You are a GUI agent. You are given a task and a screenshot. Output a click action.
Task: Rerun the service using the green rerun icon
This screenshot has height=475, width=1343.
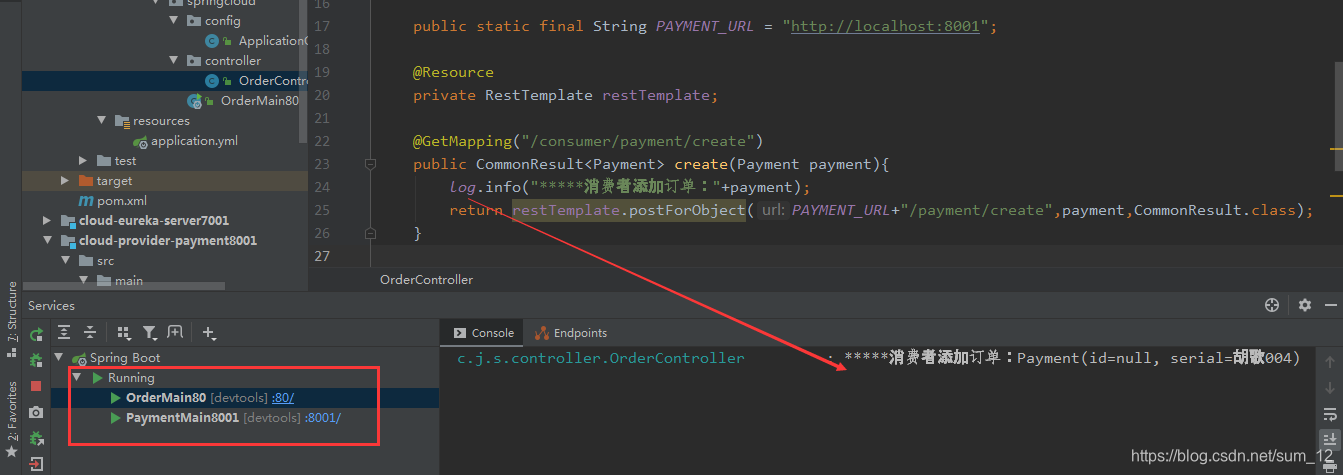pos(37,335)
